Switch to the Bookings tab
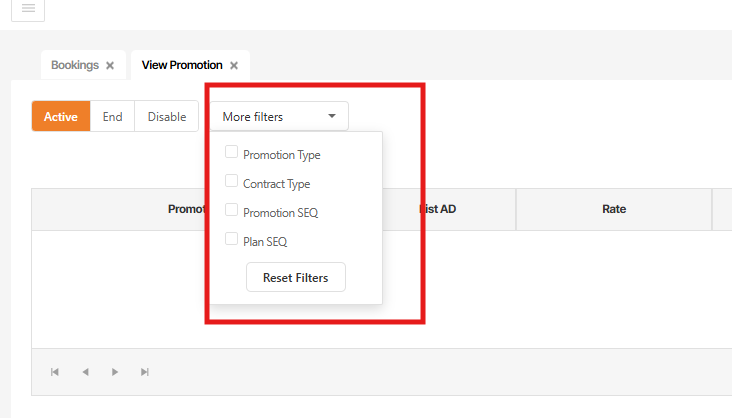732x418 pixels. coord(75,65)
